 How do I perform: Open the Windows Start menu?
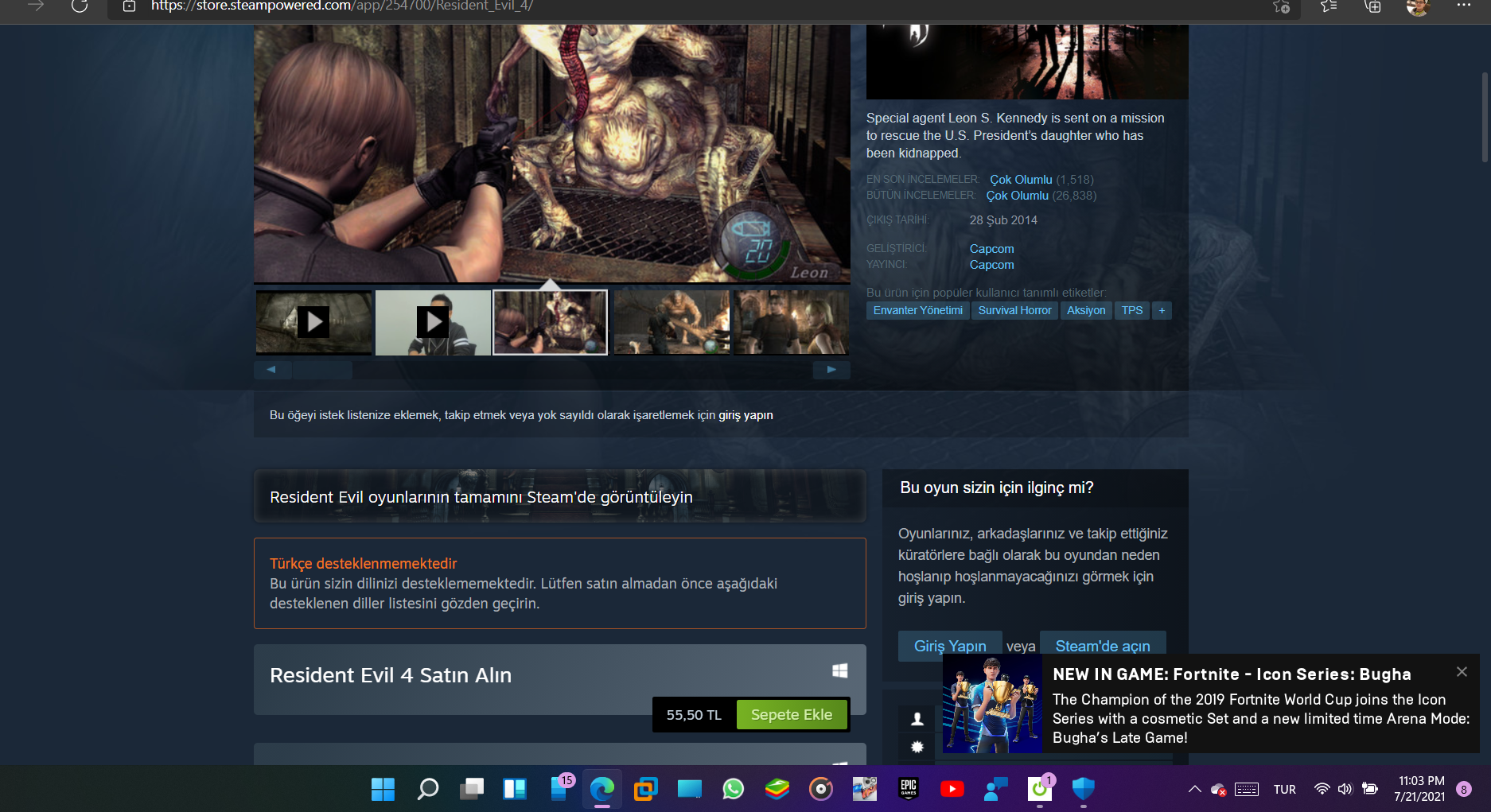pyautogui.click(x=383, y=789)
